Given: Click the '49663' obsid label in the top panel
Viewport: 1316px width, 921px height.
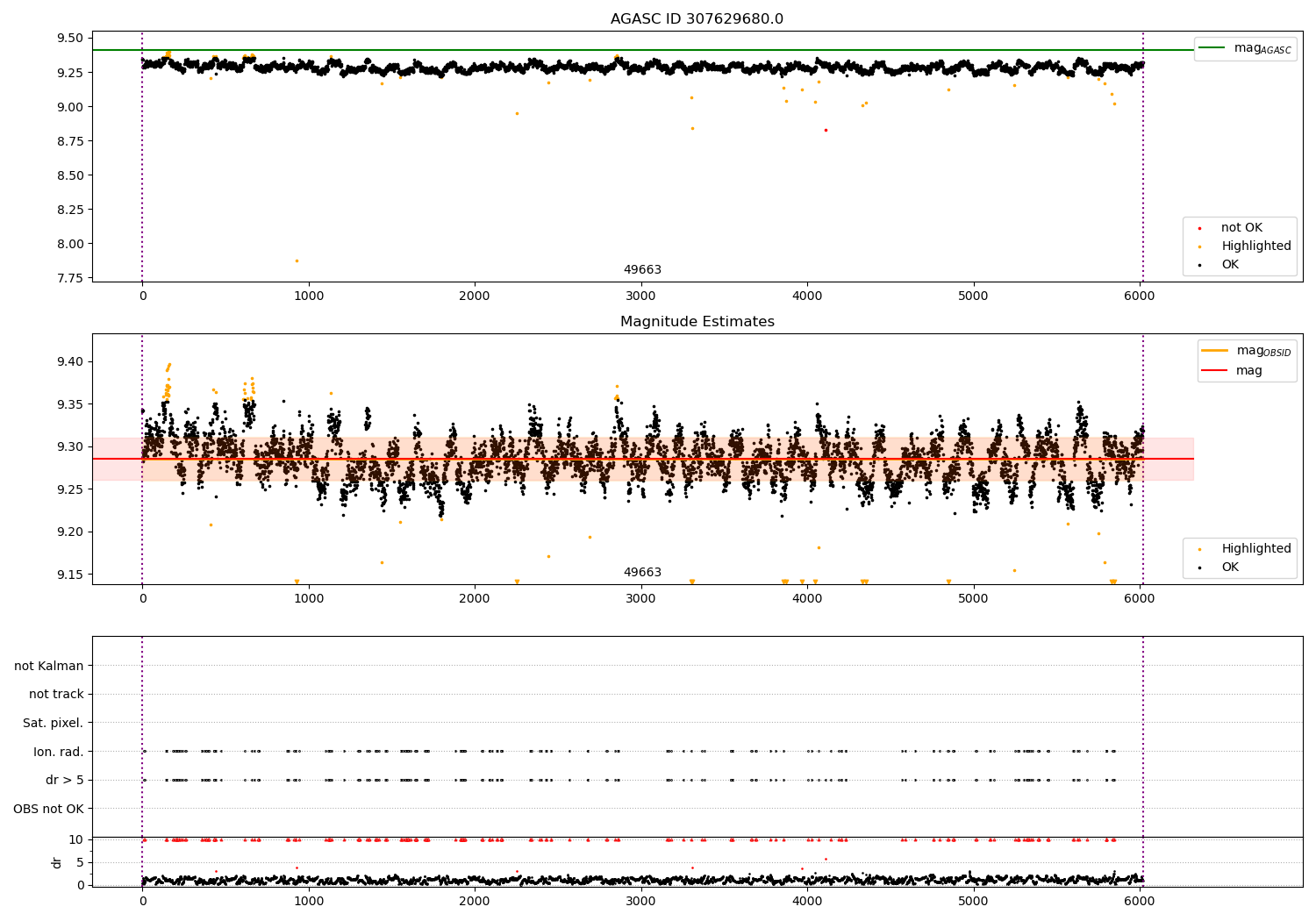Looking at the screenshot, I should point(642,270).
